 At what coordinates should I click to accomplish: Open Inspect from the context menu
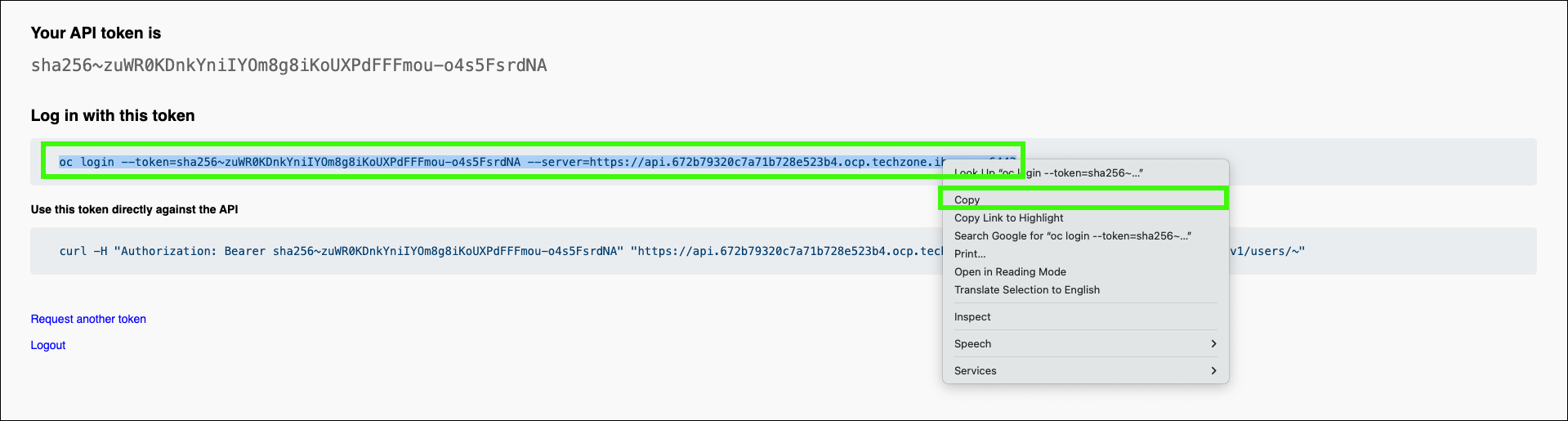click(x=972, y=316)
